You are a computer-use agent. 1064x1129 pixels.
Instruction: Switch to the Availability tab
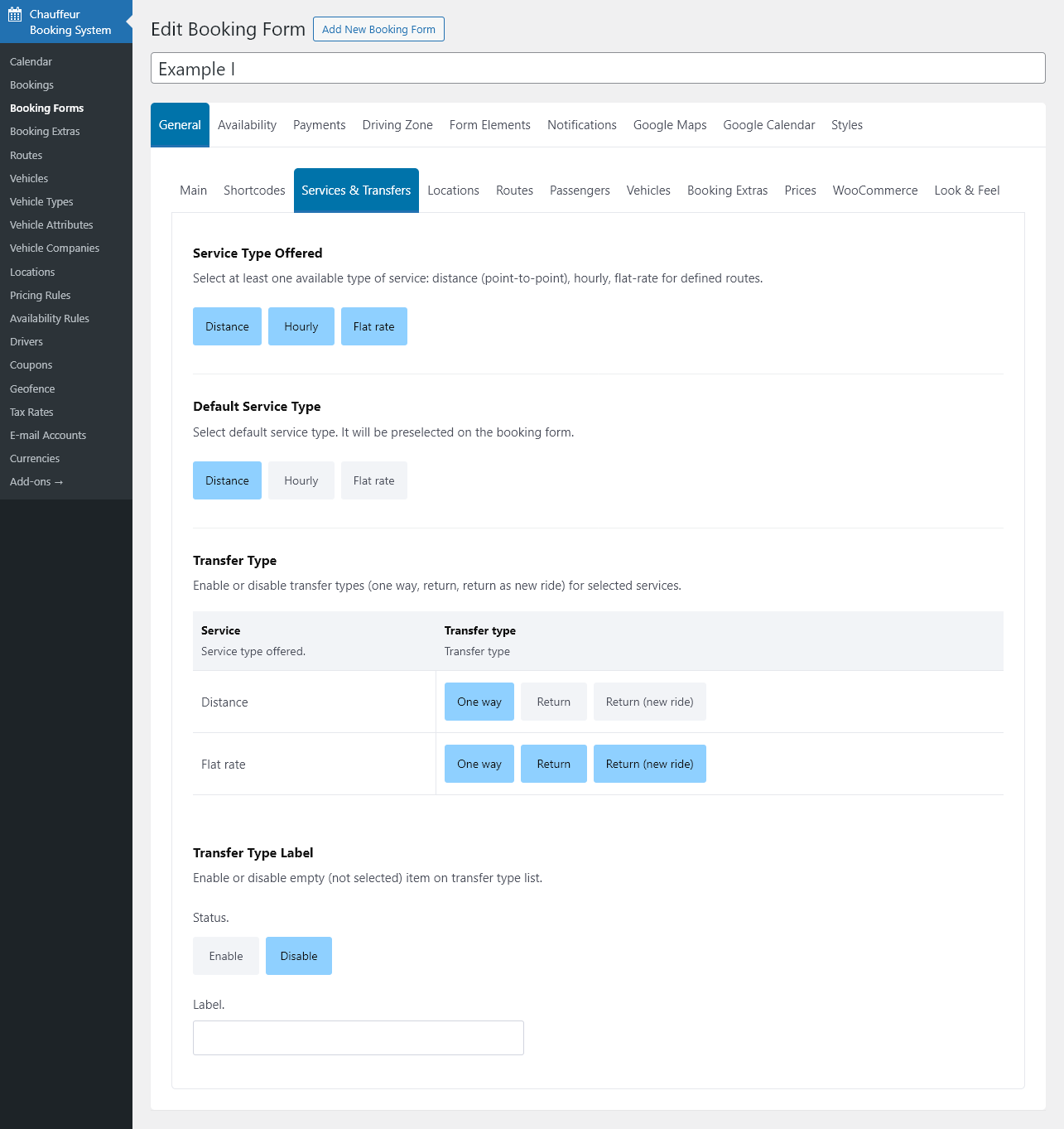pos(247,125)
